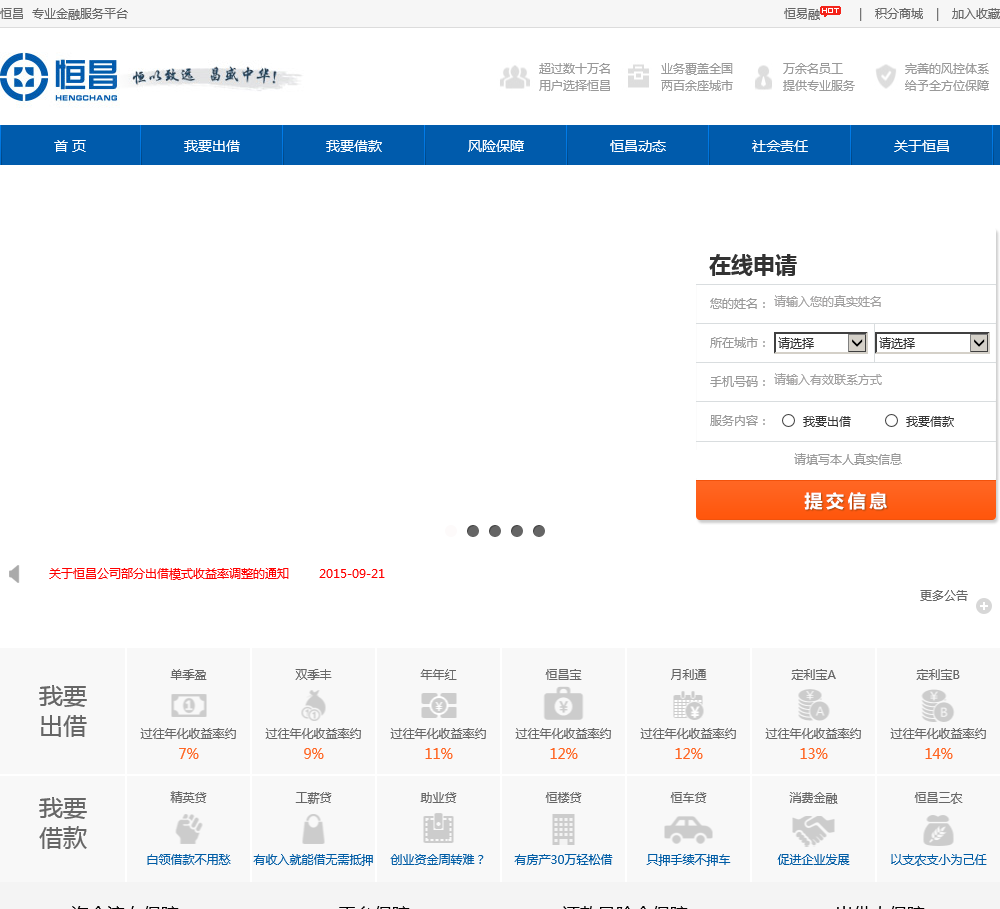Go to the fifth carousel slide dot
This screenshot has height=909, width=1000.
click(x=539, y=531)
